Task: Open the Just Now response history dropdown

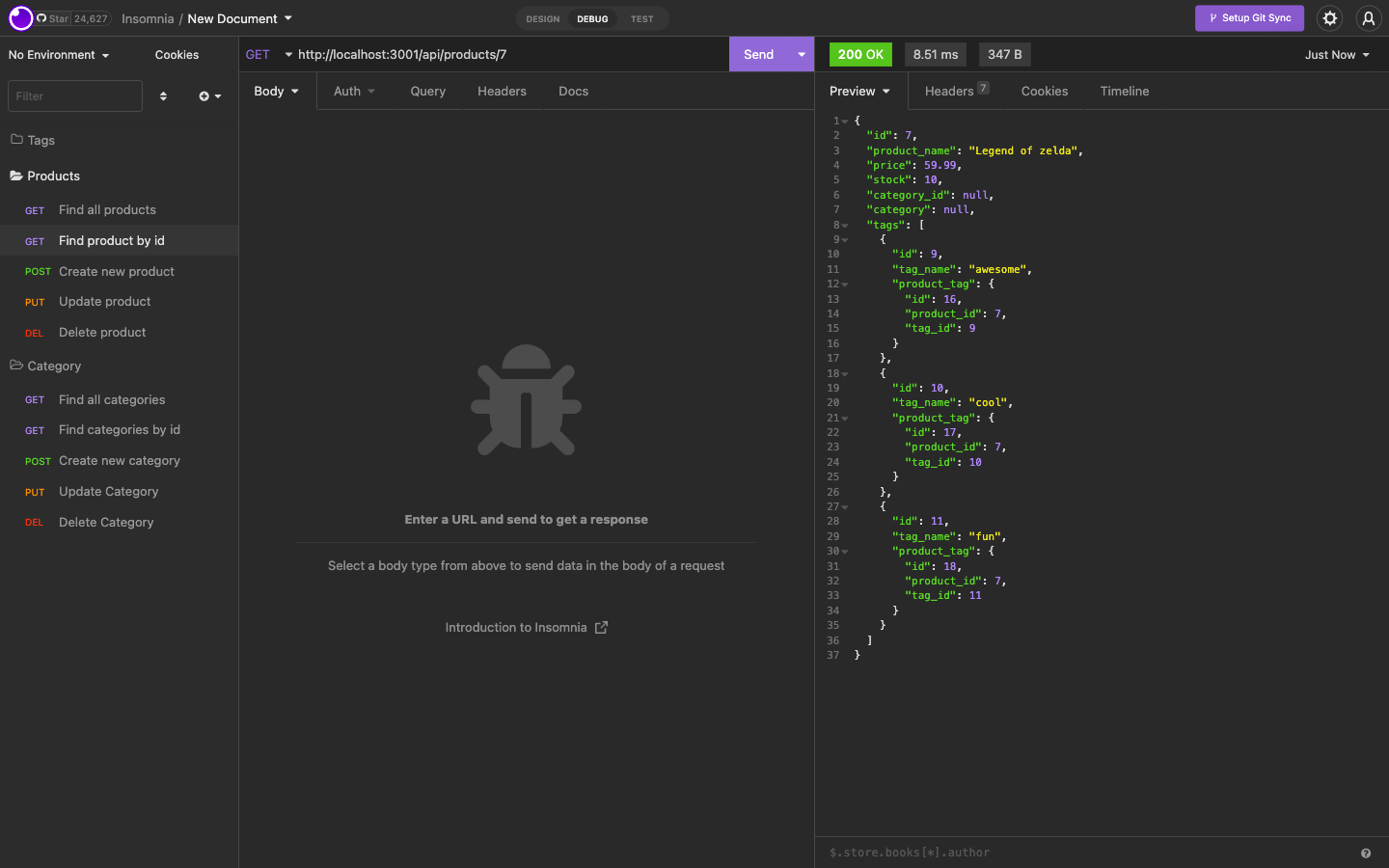Action: click(x=1336, y=55)
